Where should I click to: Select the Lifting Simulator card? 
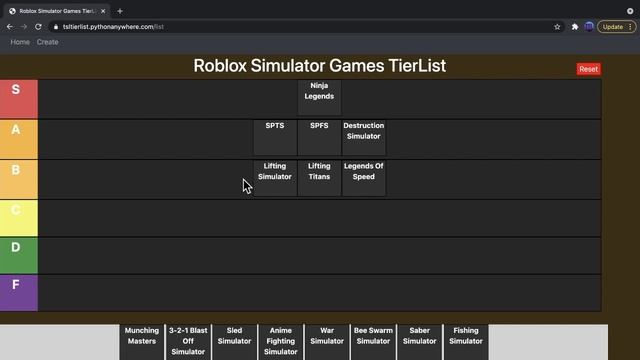tap(275, 178)
